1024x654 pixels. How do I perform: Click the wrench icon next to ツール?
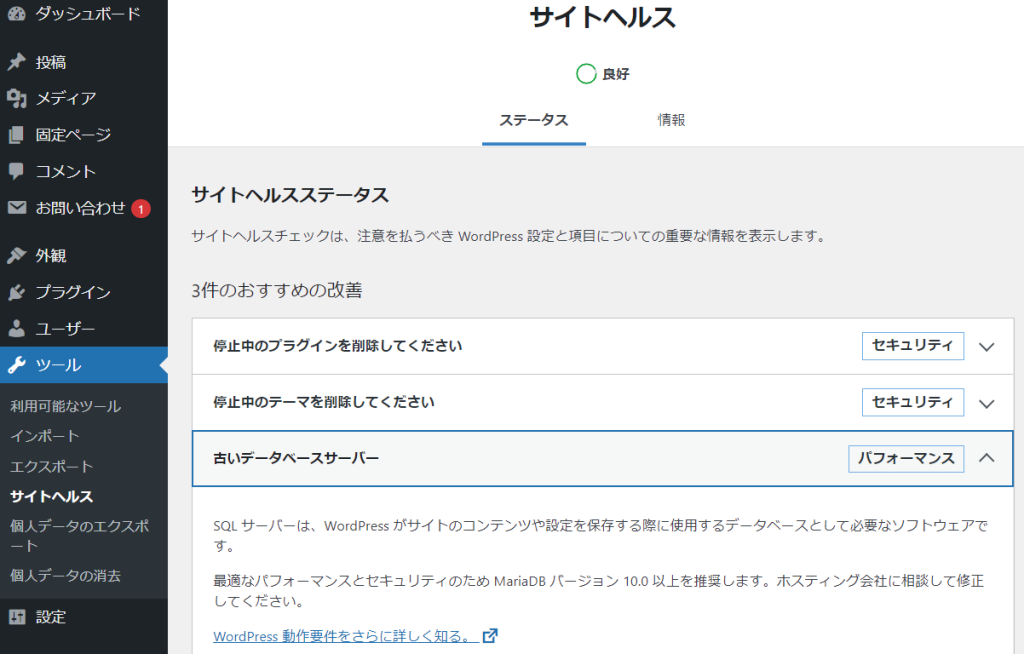[16, 365]
